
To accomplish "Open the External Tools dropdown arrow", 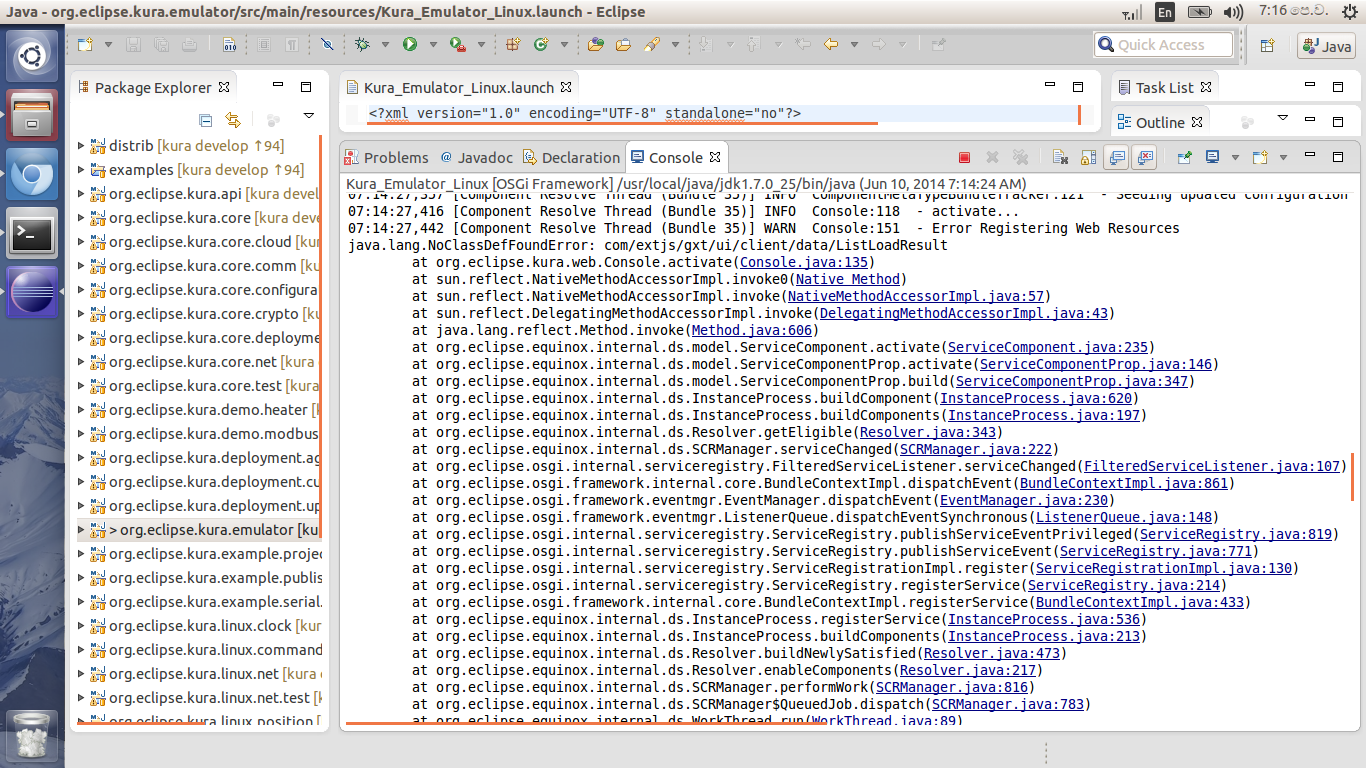I will pos(481,44).
